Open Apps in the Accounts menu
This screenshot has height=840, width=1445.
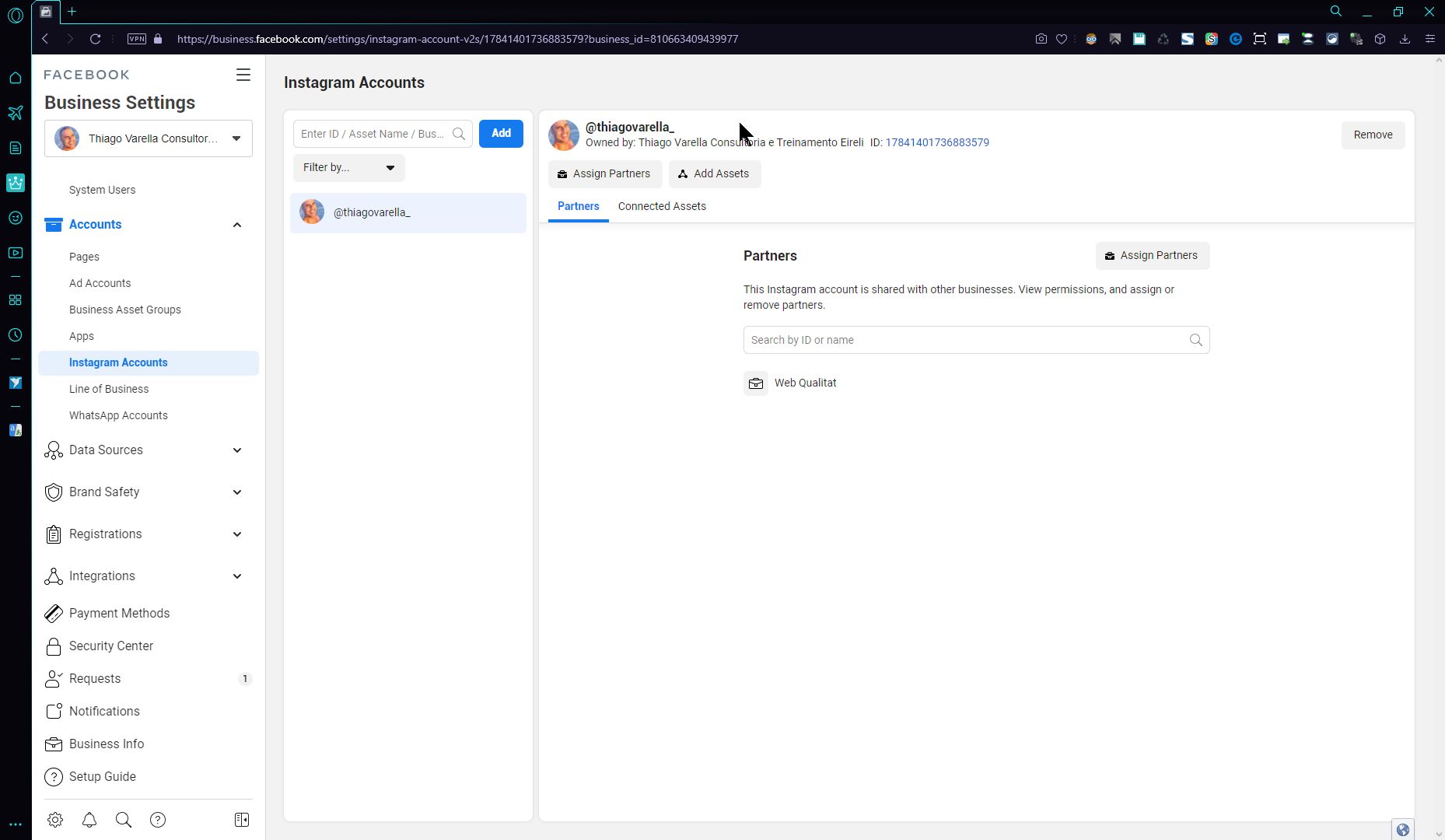click(82, 337)
